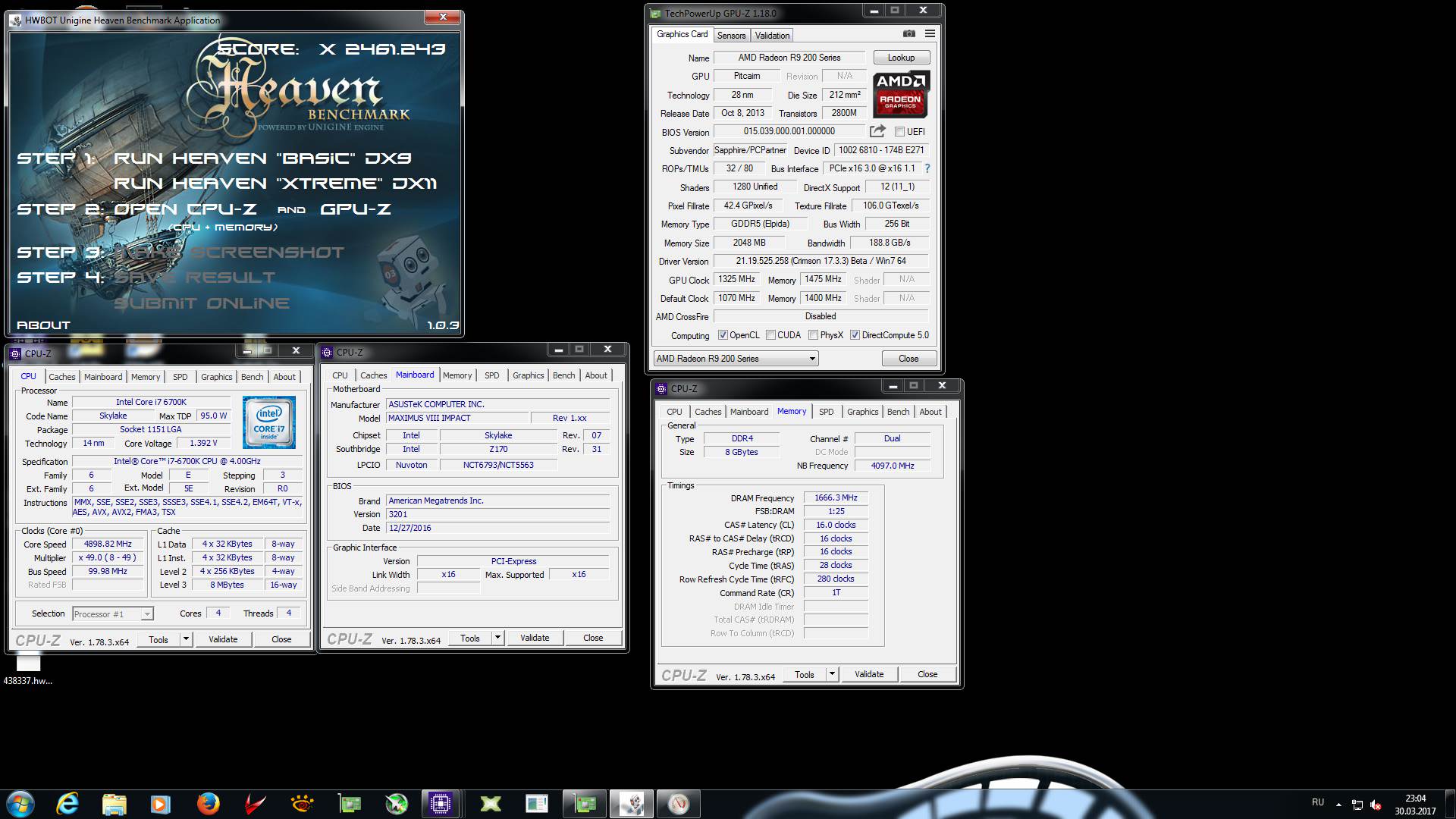Expand Tools arrow in the Memory window
Image resolution: width=1456 pixels, height=819 pixels.
[x=832, y=674]
